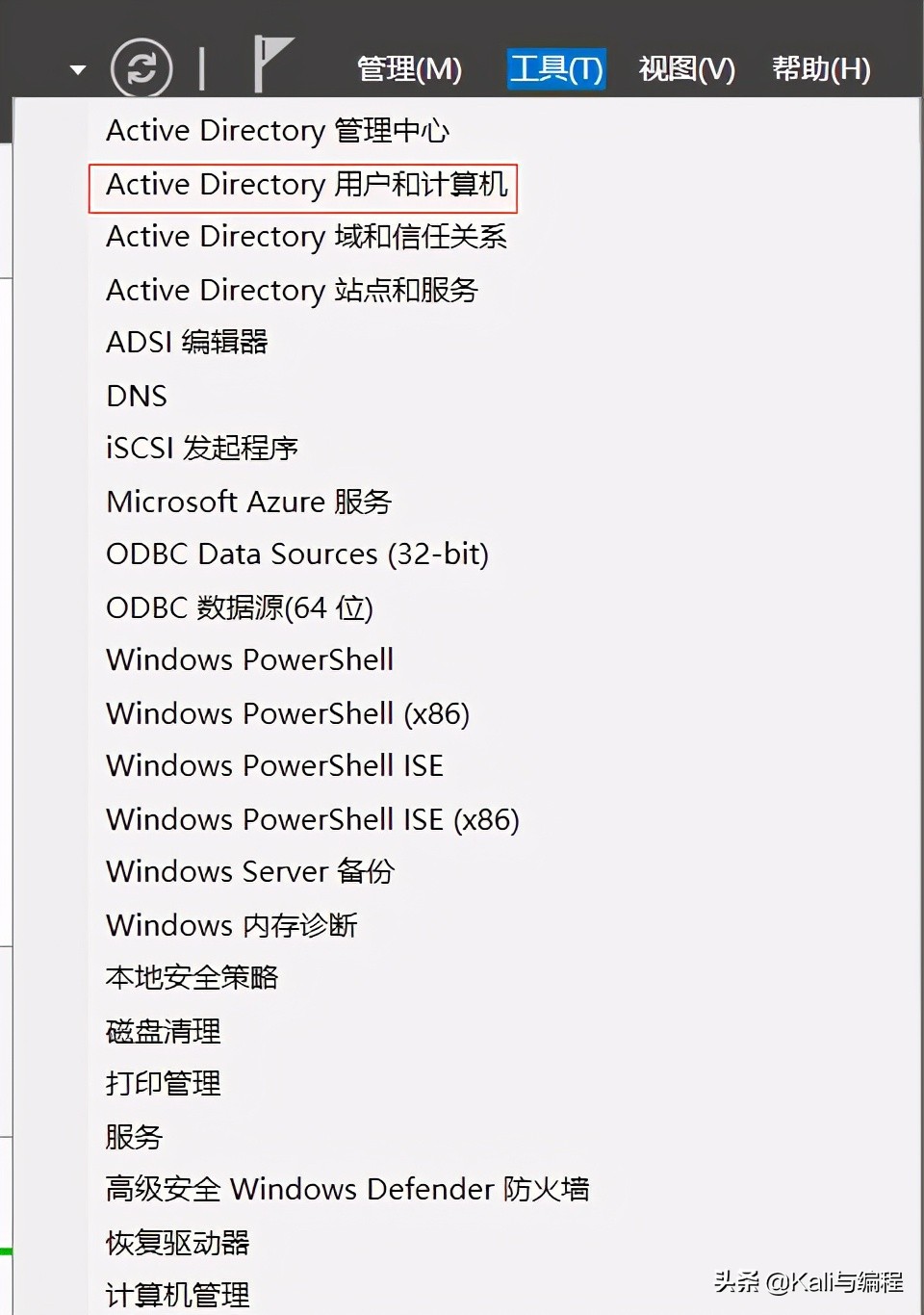The width and height of the screenshot is (924, 1315).
Task: Close the 工具(T) menu
Action: 556,69
